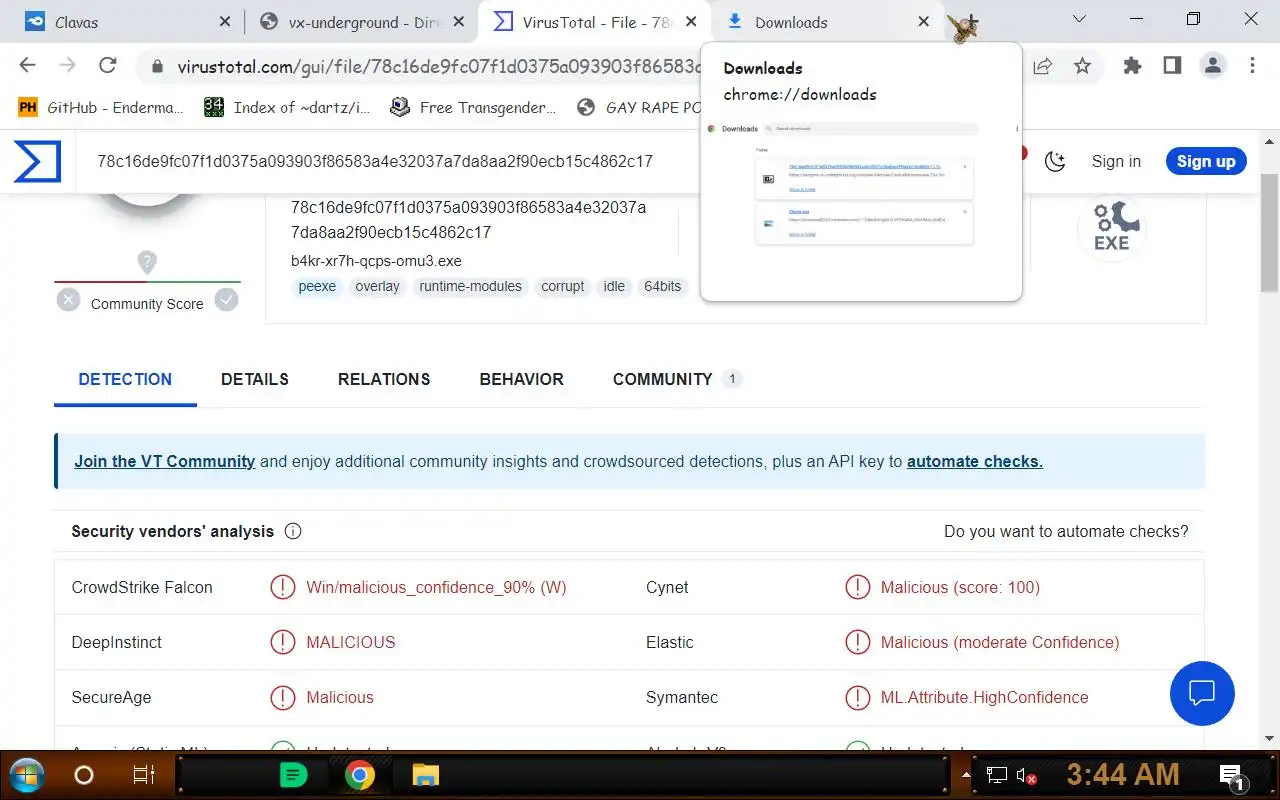Image resolution: width=1280 pixels, height=800 pixels.
Task: Open Cortana search circle on taskbar
Action: 84,775
